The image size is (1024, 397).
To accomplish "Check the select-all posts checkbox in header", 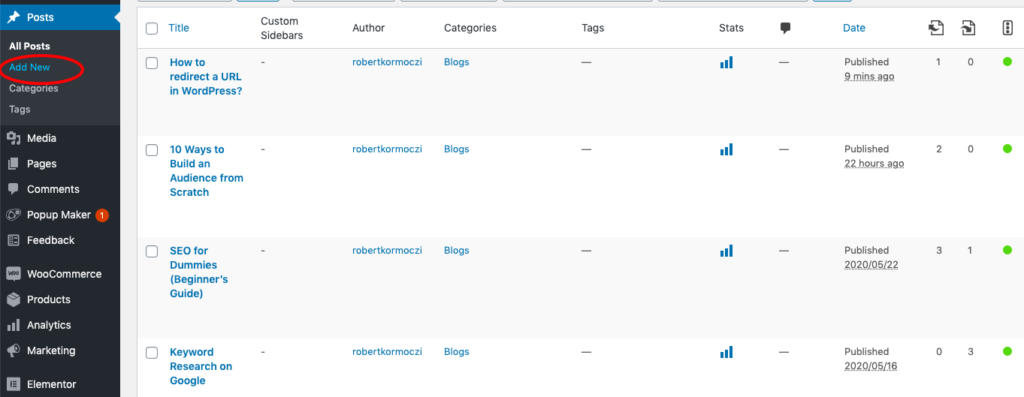I will click(152, 28).
